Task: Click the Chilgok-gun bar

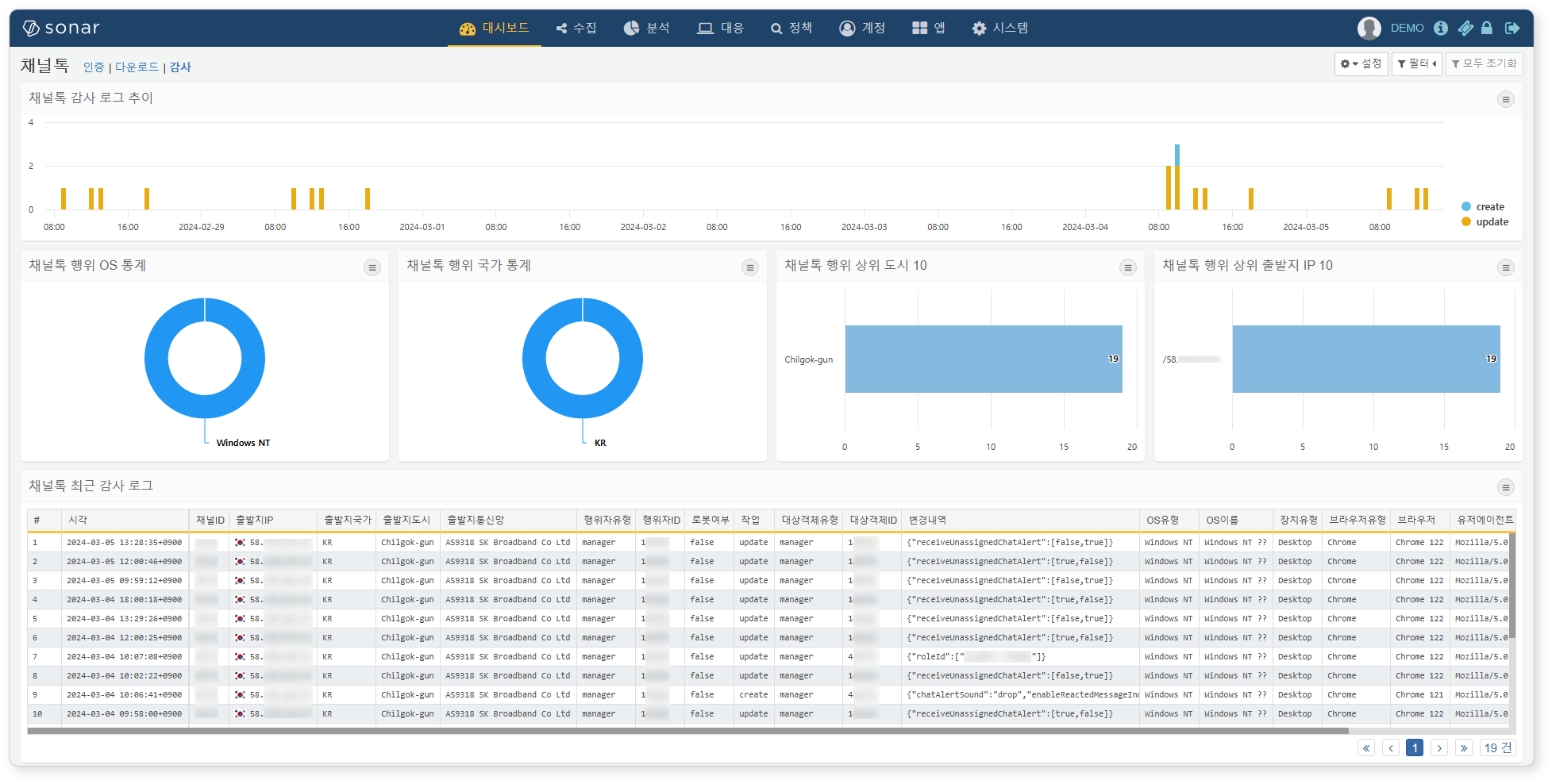Action: pyautogui.click(x=984, y=359)
